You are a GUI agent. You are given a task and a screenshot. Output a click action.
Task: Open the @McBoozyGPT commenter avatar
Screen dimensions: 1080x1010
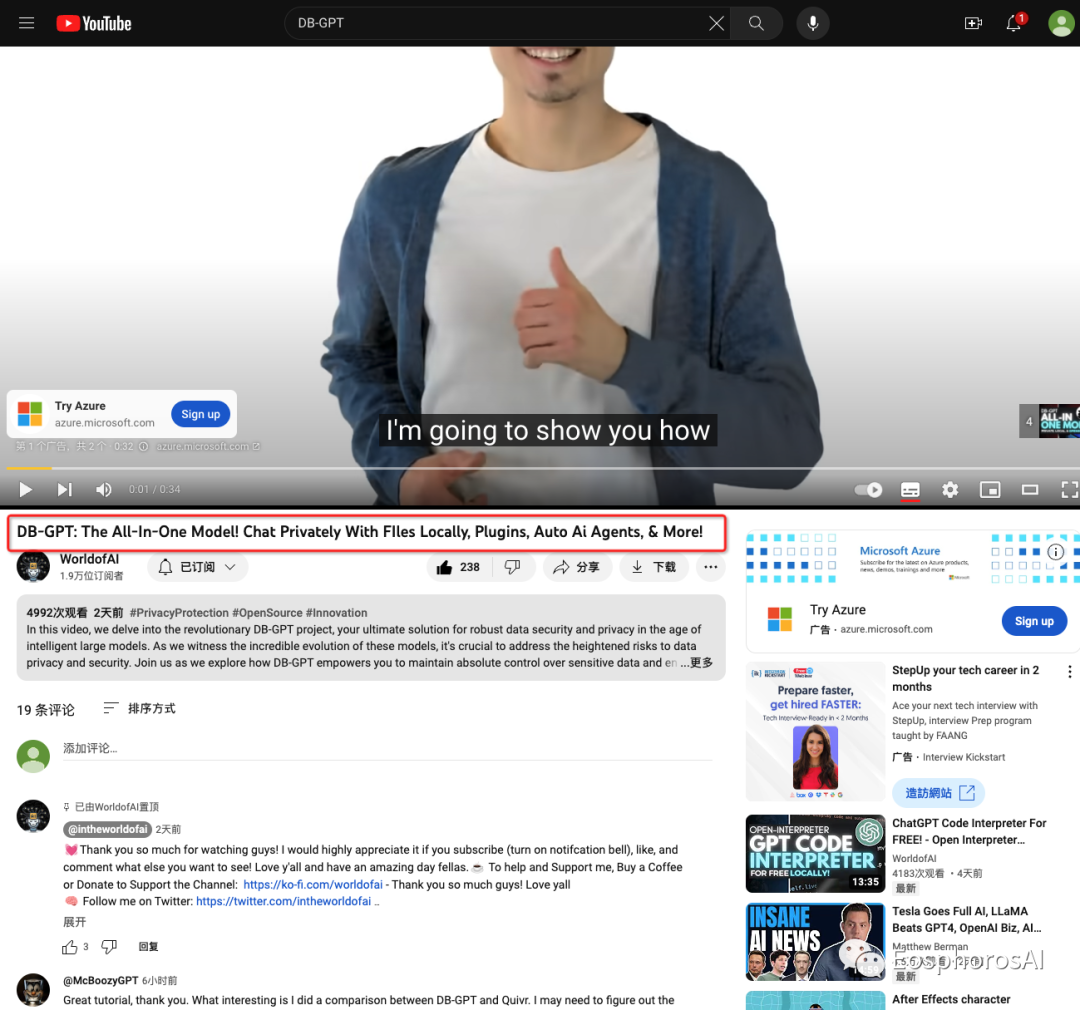33,990
